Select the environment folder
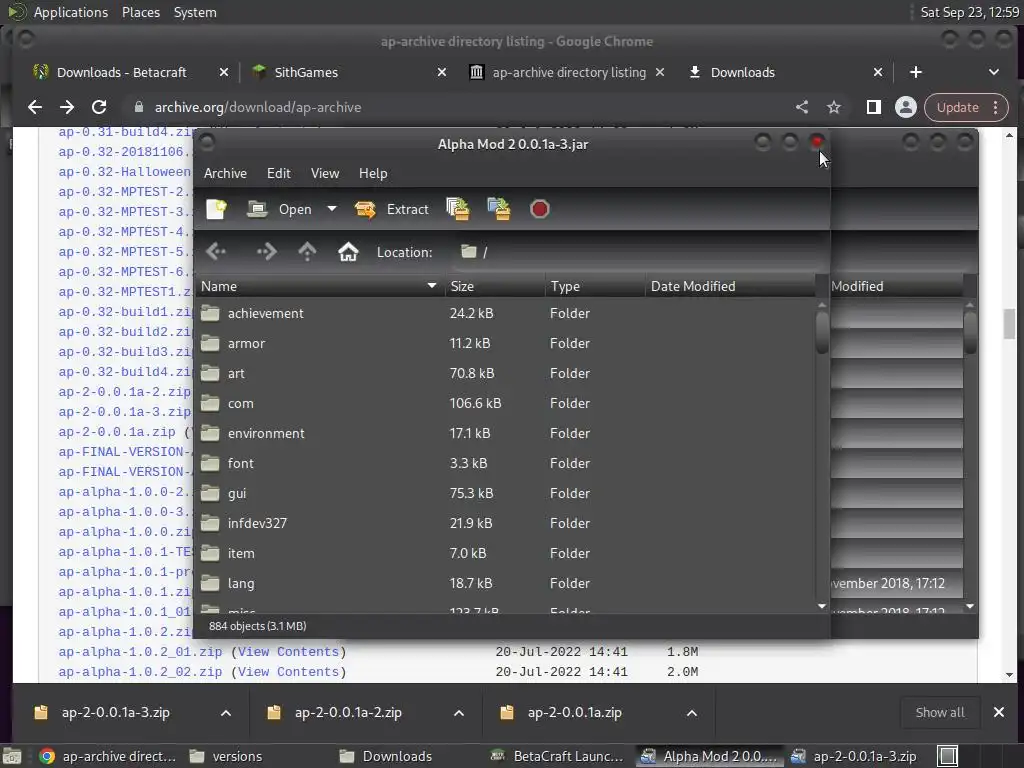Screen dimensions: 1024x768 pyautogui.click(x=505, y=434)
